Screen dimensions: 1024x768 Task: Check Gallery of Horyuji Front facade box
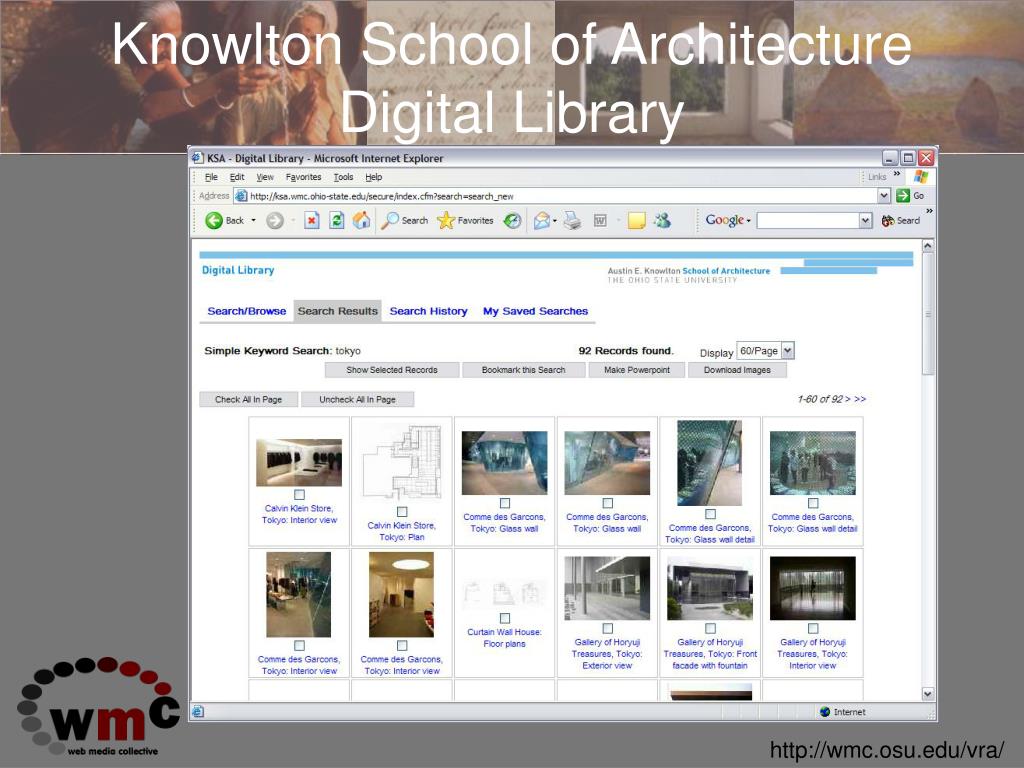tap(711, 628)
